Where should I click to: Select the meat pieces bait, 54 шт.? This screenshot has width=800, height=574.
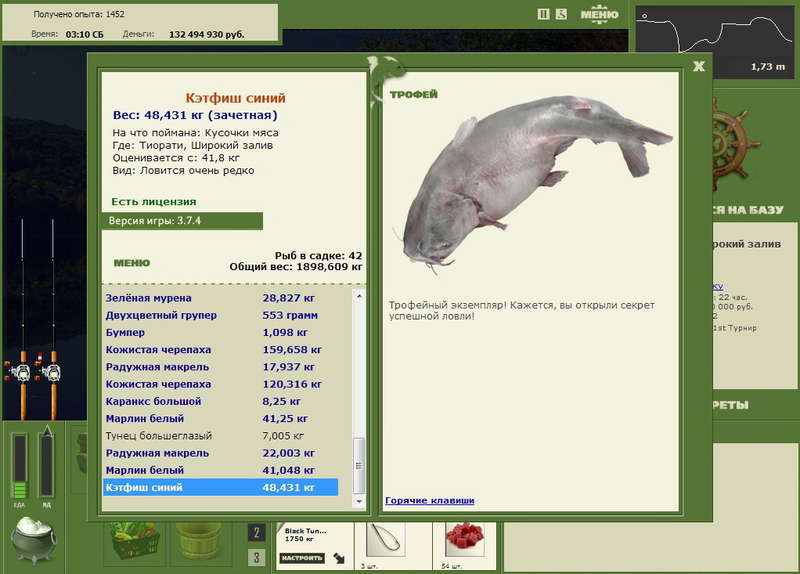point(464,540)
